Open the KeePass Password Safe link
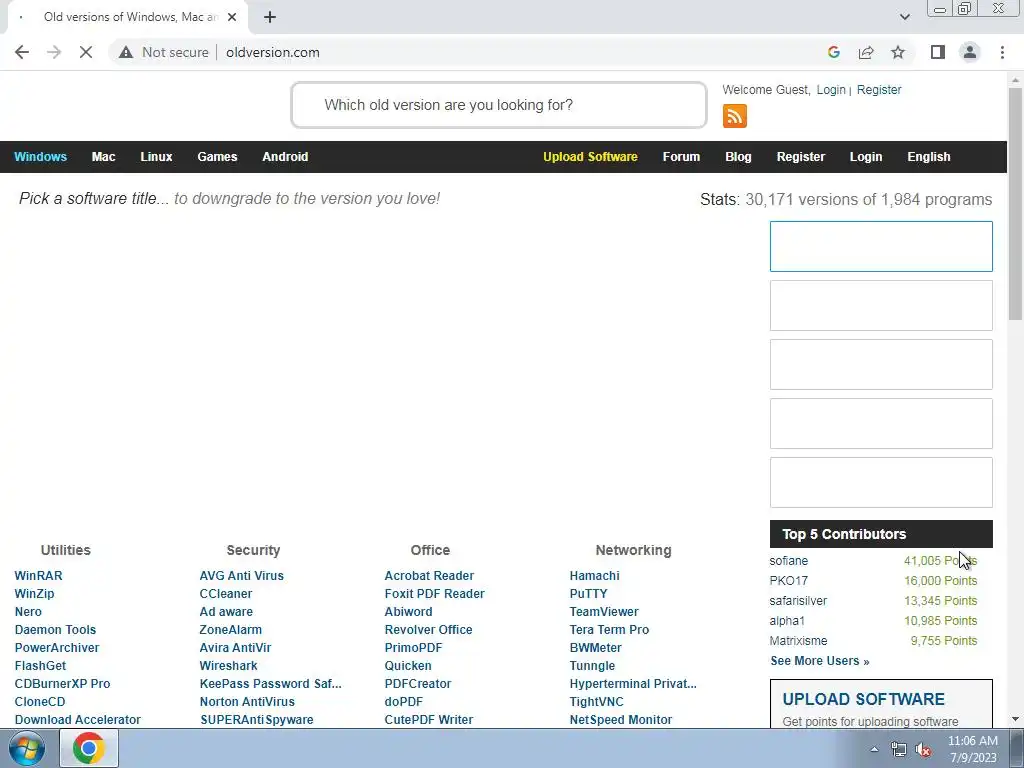1024x768 pixels. 270,684
